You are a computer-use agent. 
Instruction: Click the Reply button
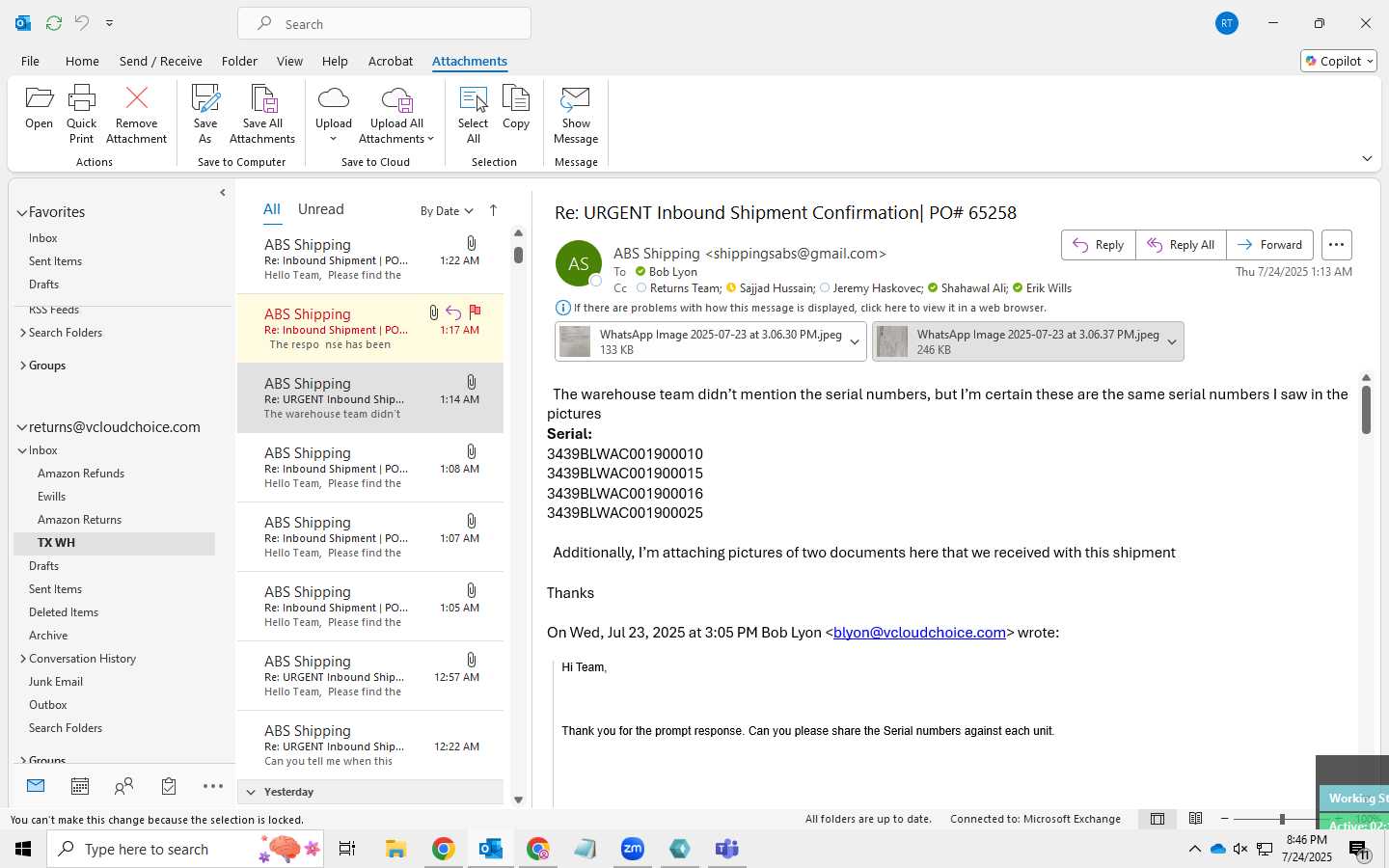(x=1099, y=245)
